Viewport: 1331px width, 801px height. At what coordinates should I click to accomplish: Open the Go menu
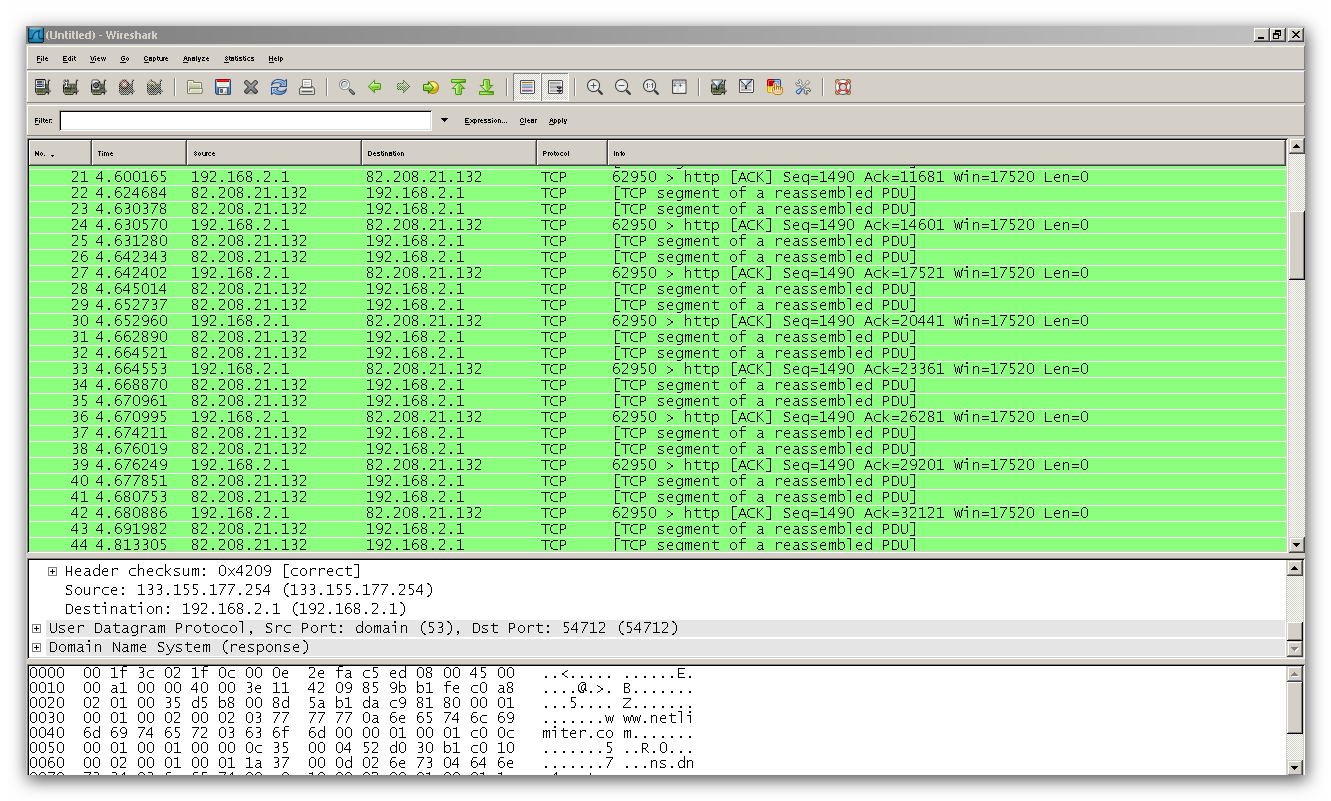(x=125, y=59)
